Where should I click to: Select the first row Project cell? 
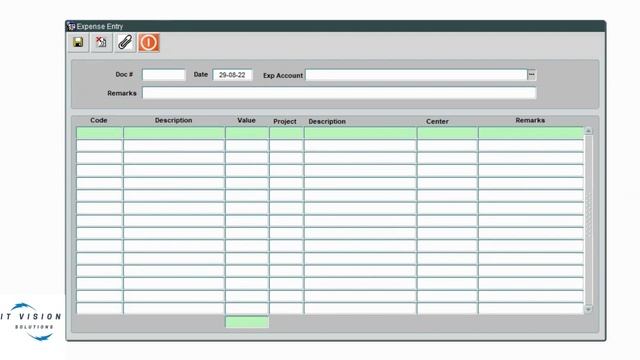tap(287, 133)
